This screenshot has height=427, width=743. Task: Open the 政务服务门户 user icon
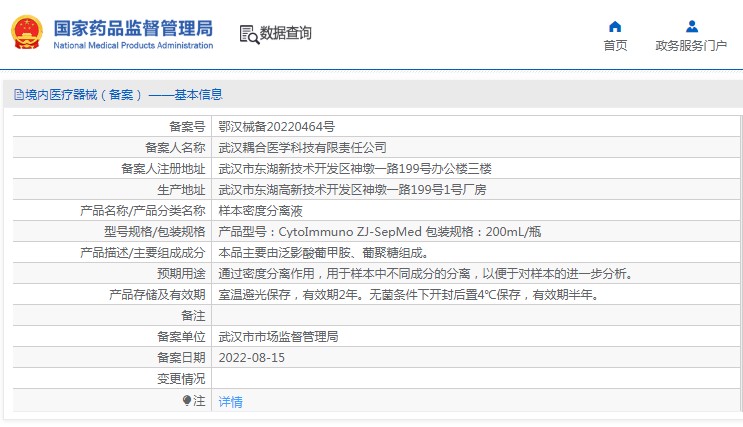coord(692,26)
